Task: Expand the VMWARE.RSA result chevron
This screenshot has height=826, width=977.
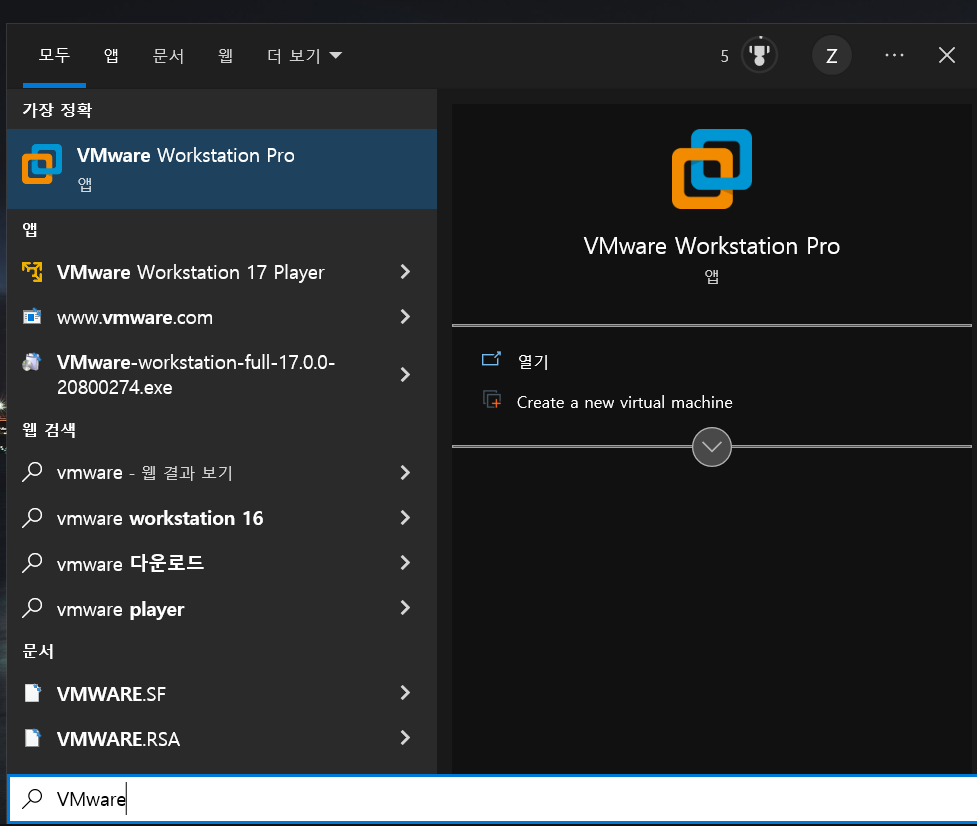Action: click(x=405, y=738)
